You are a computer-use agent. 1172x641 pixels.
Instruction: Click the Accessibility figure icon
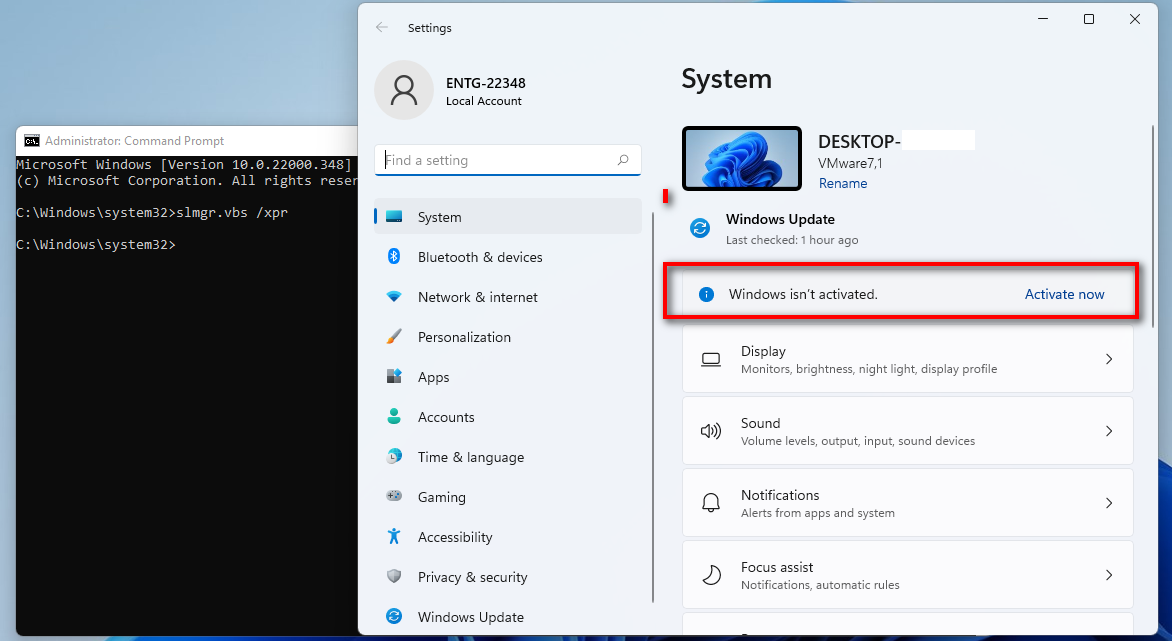click(x=394, y=536)
